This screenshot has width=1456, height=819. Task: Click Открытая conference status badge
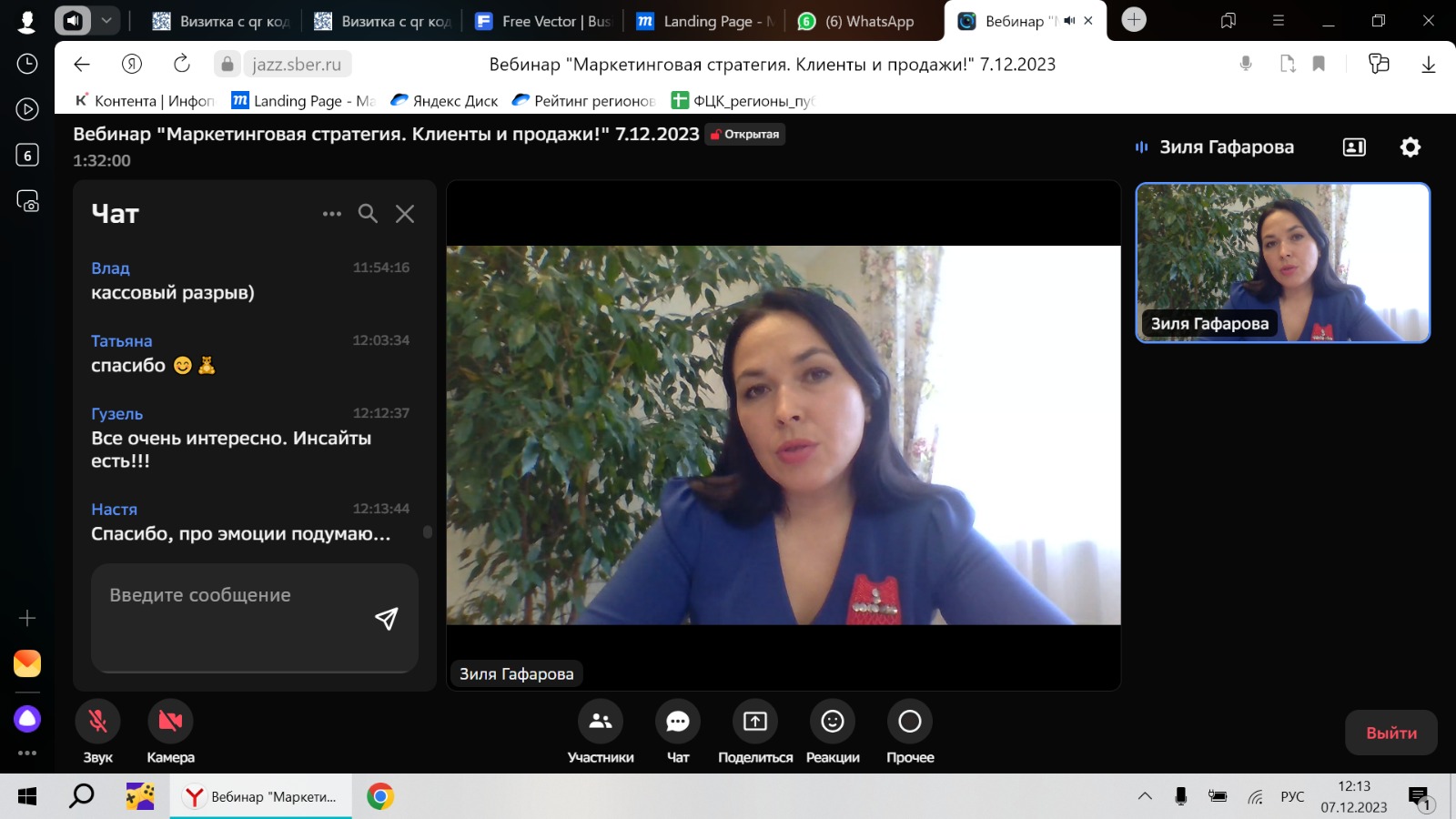point(745,135)
